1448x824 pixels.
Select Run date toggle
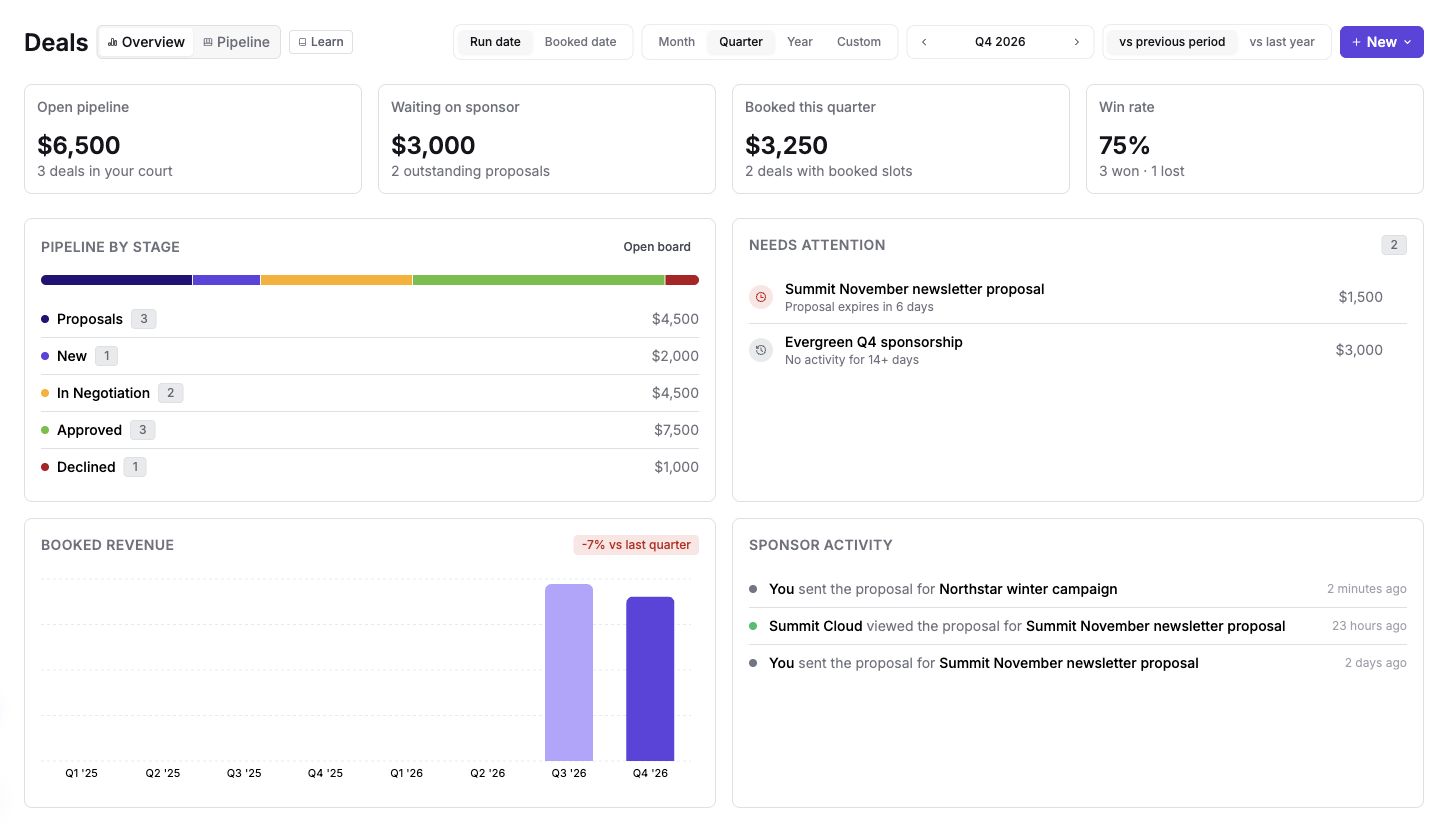click(495, 42)
